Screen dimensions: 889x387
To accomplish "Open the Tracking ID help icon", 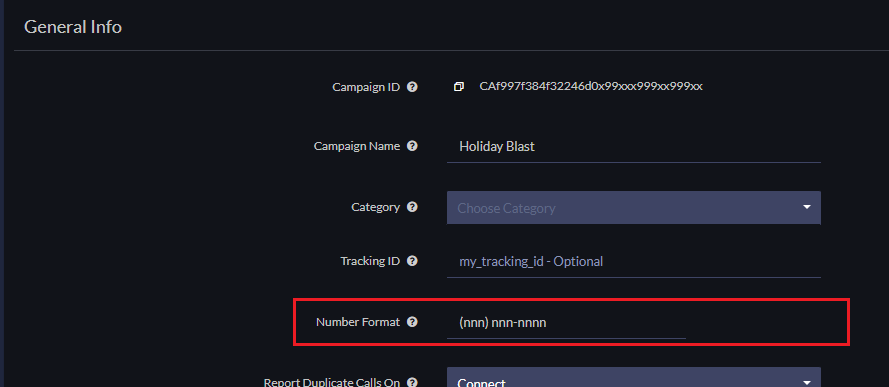I will [x=413, y=261].
